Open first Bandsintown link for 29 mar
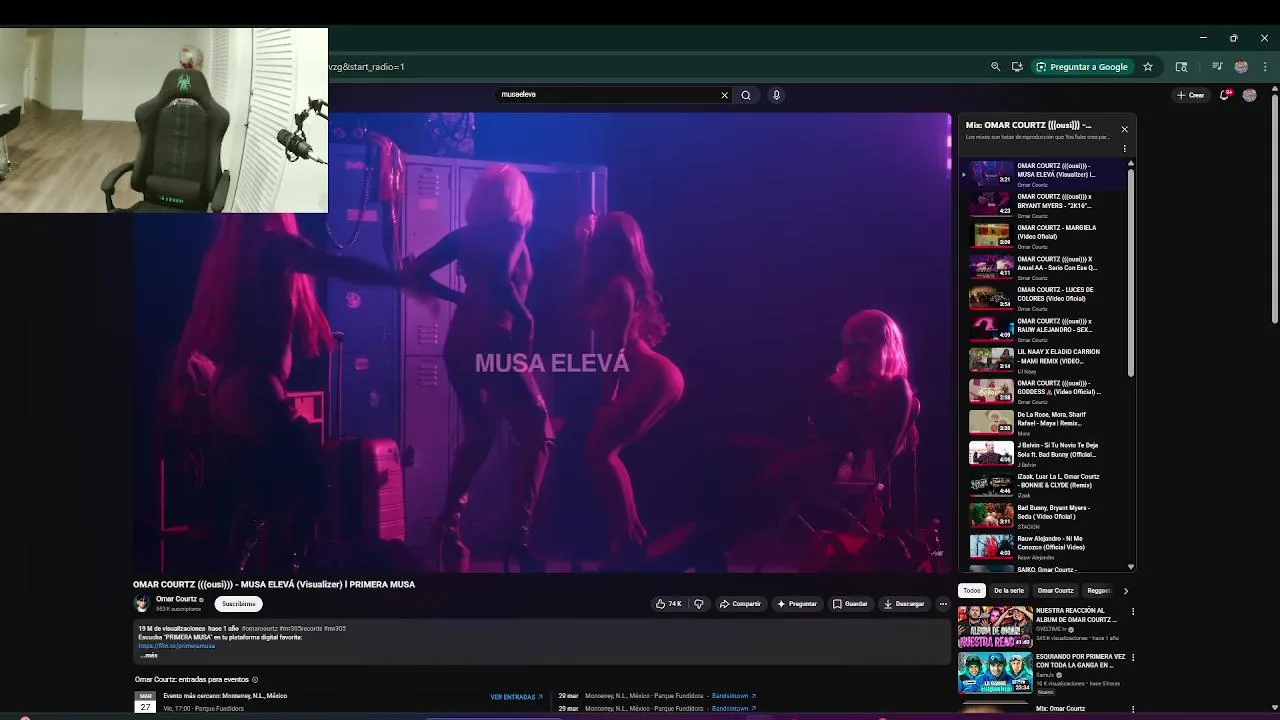This screenshot has height=720, width=1280. [733, 696]
